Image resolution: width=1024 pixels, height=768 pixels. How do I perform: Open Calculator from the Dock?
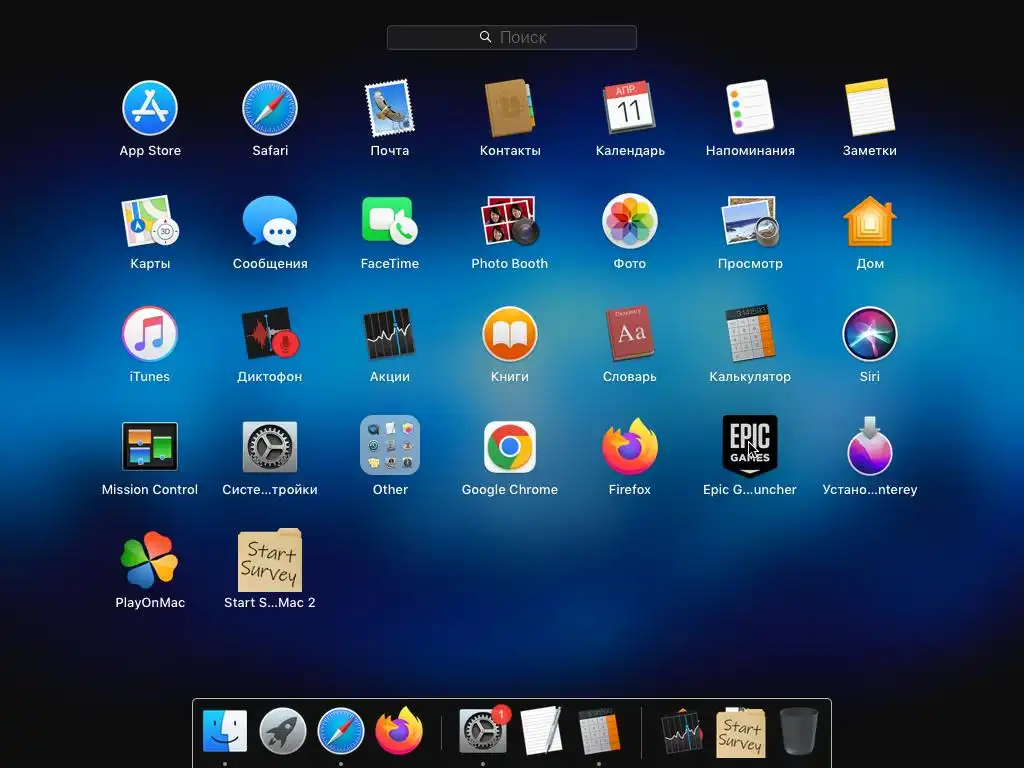[x=599, y=731]
